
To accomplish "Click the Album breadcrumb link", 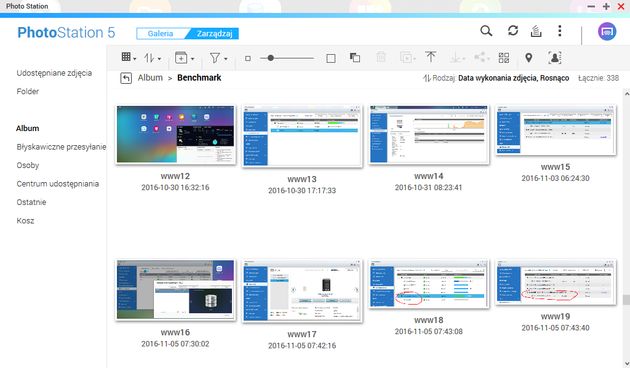I will click(x=150, y=78).
